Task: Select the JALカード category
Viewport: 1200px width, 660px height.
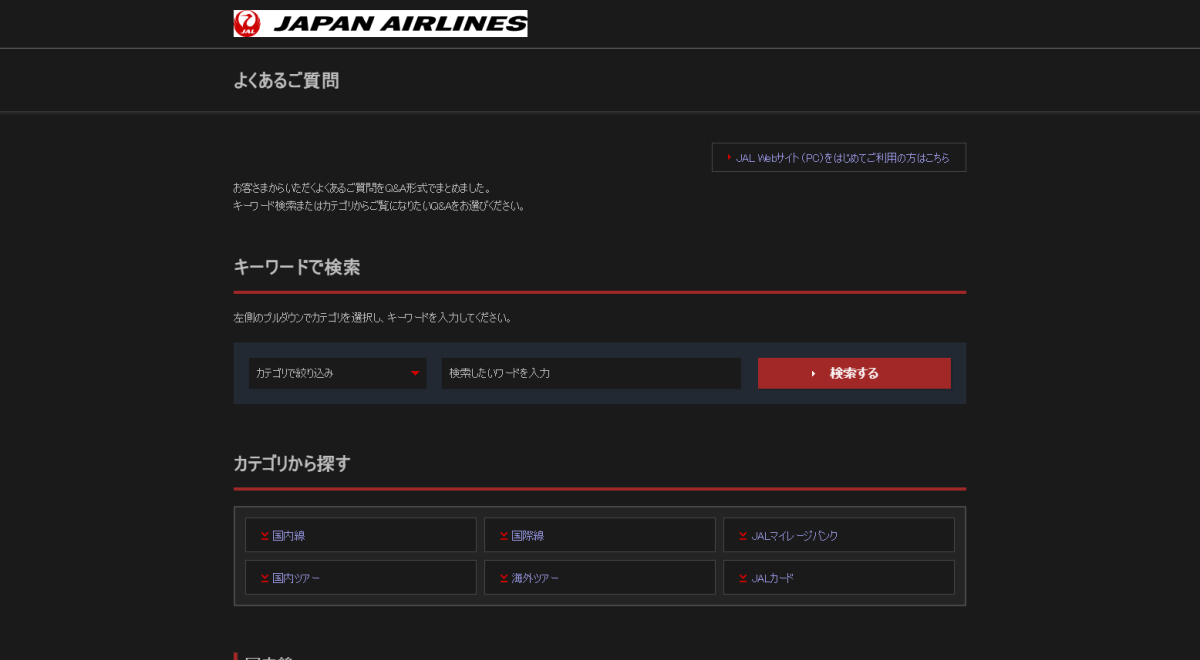Action: pos(839,578)
